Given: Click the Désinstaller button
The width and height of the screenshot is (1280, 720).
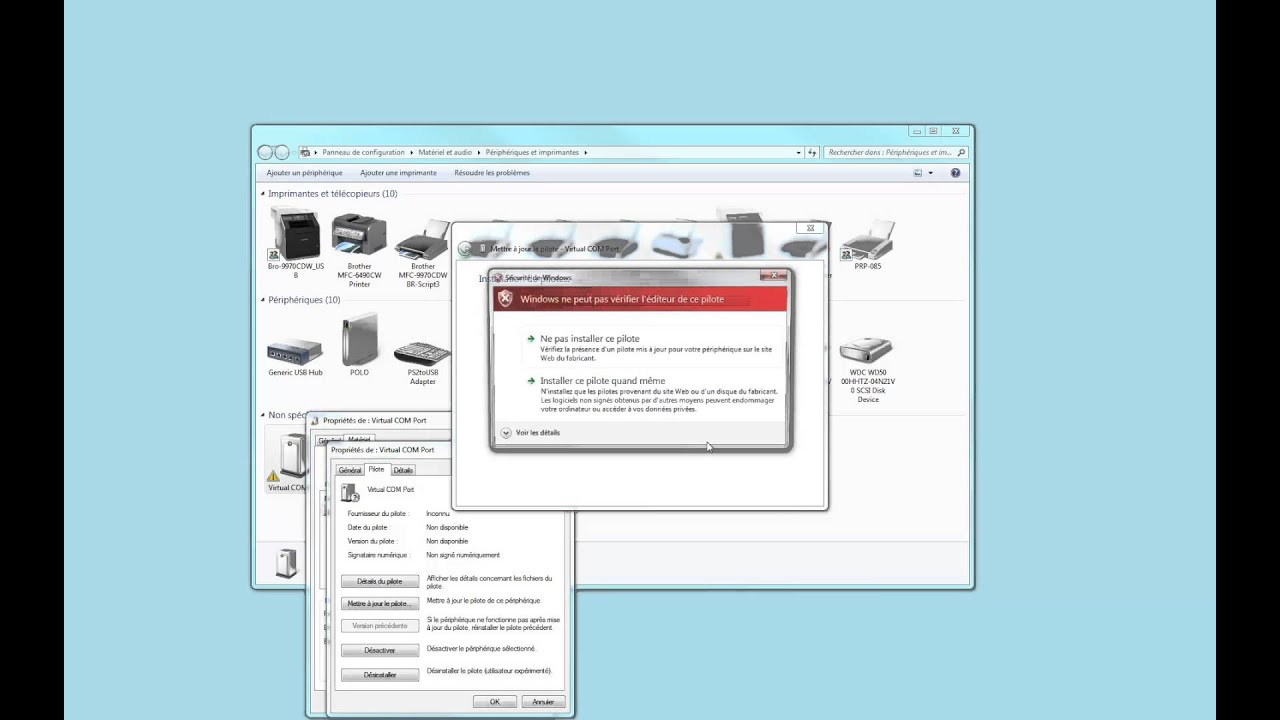Looking at the screenshot, I should (x=380, y=675).
